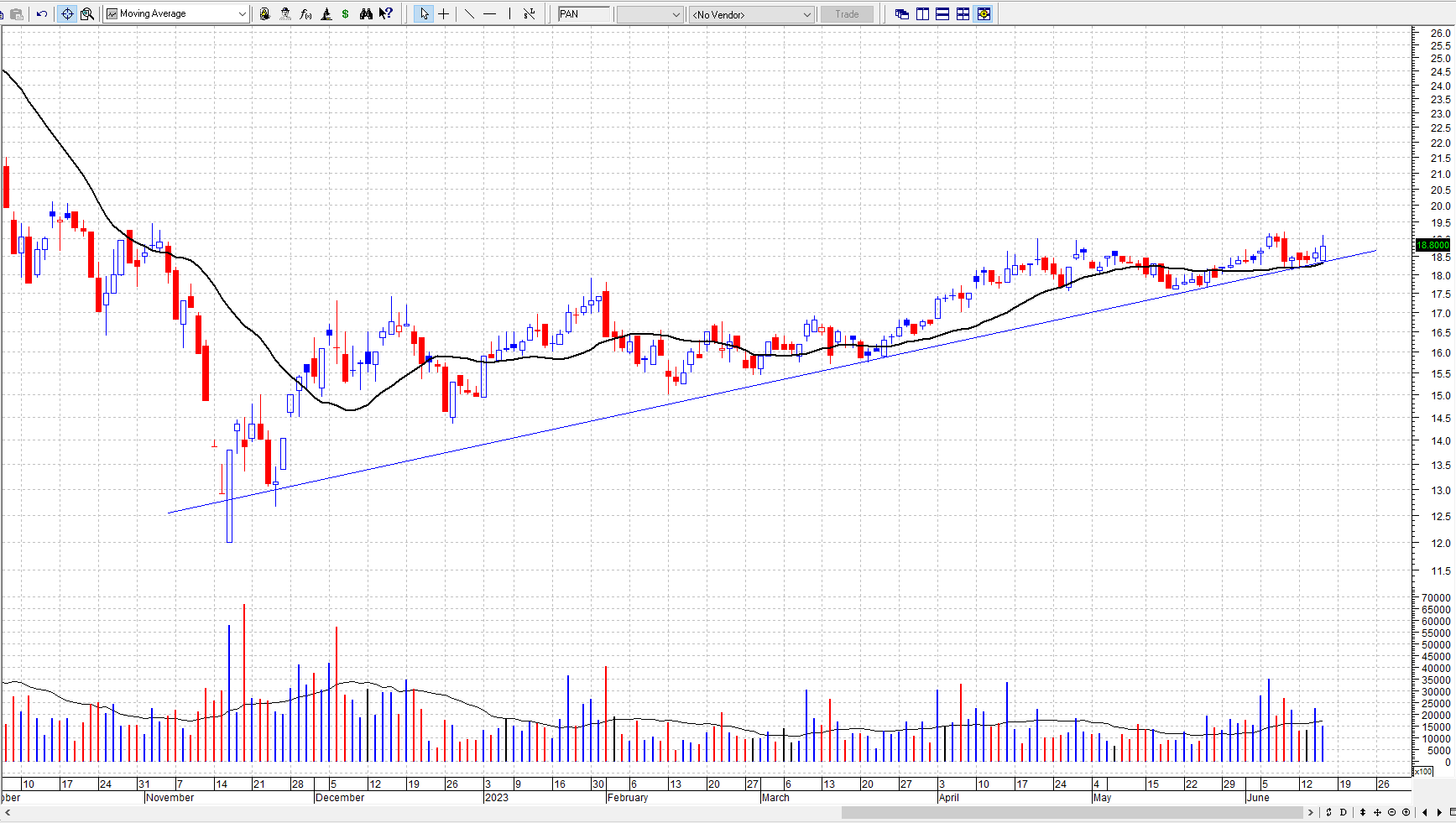Click the binoculars search icon
This screenshot has height=823, width=1456.
click(365, 13)
